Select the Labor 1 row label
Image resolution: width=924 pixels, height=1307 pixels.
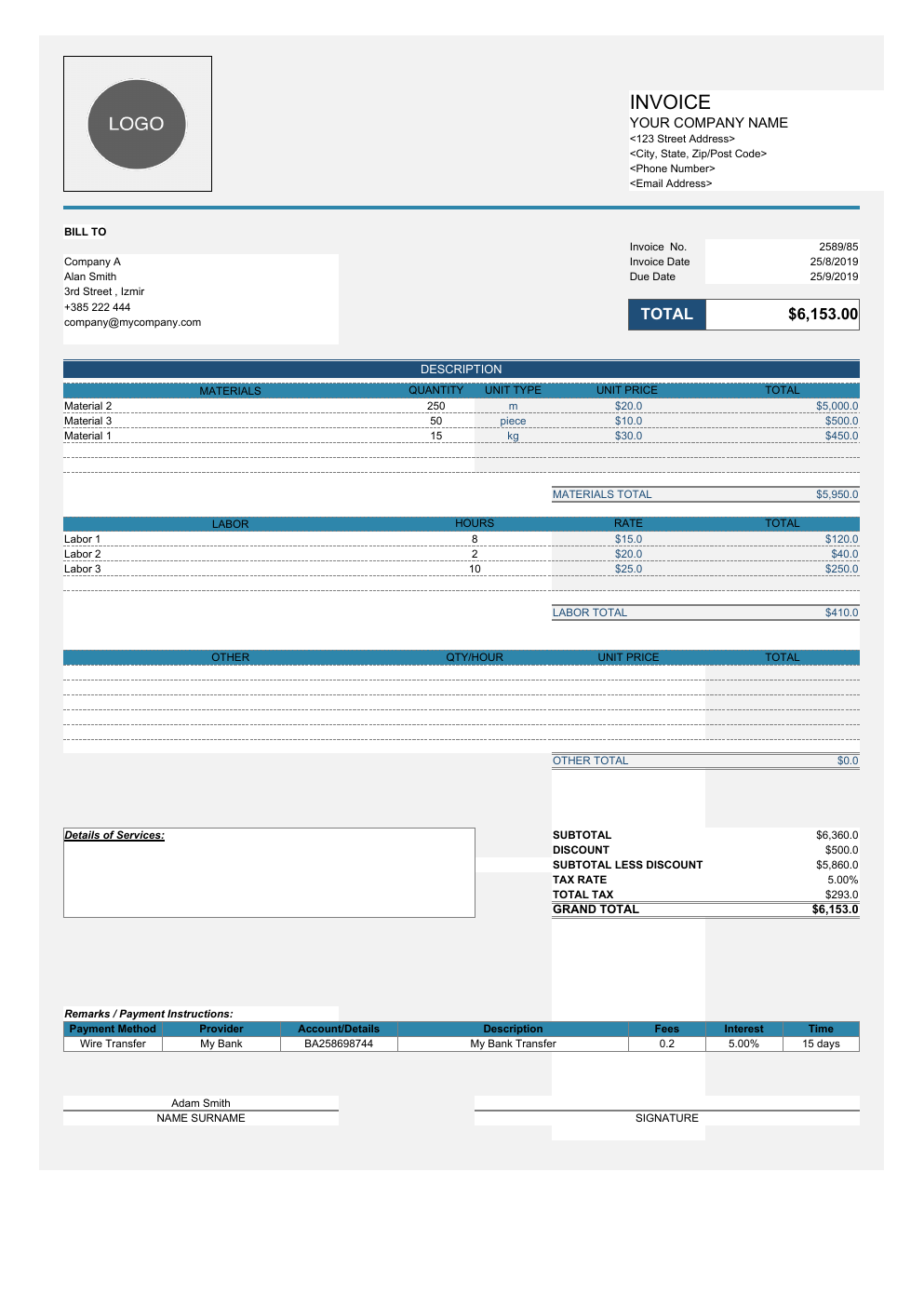pos(82,539)
